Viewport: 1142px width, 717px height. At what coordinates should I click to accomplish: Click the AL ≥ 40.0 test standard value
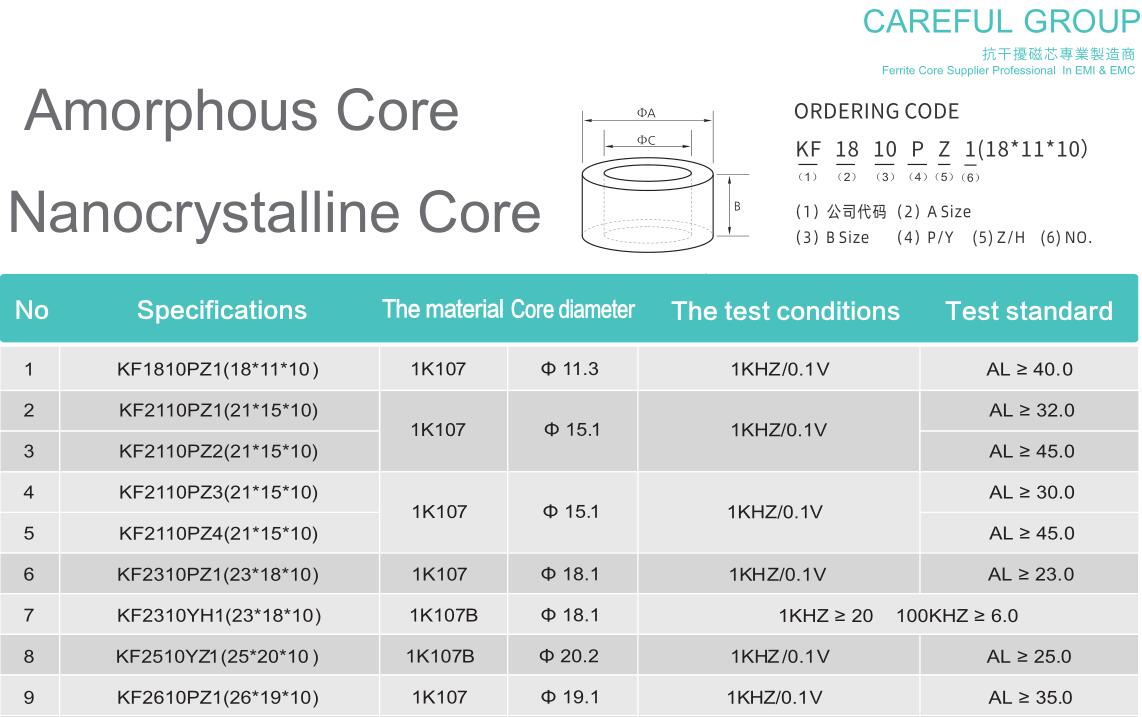1029,369
